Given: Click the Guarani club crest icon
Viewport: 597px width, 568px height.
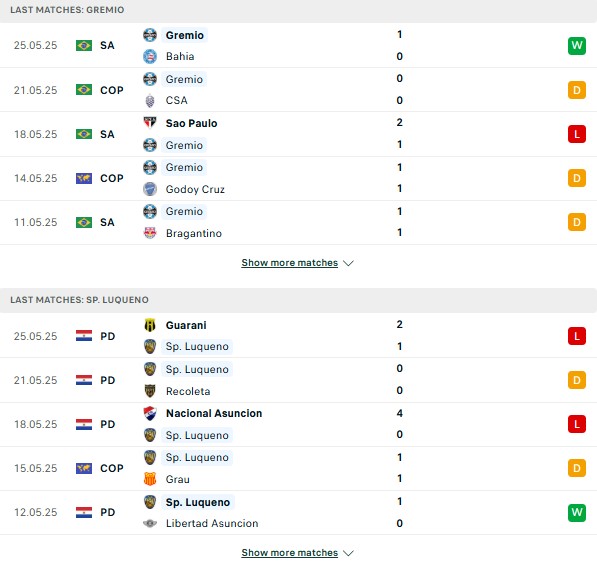Looking at the screenshot, I should click(150, 325).
